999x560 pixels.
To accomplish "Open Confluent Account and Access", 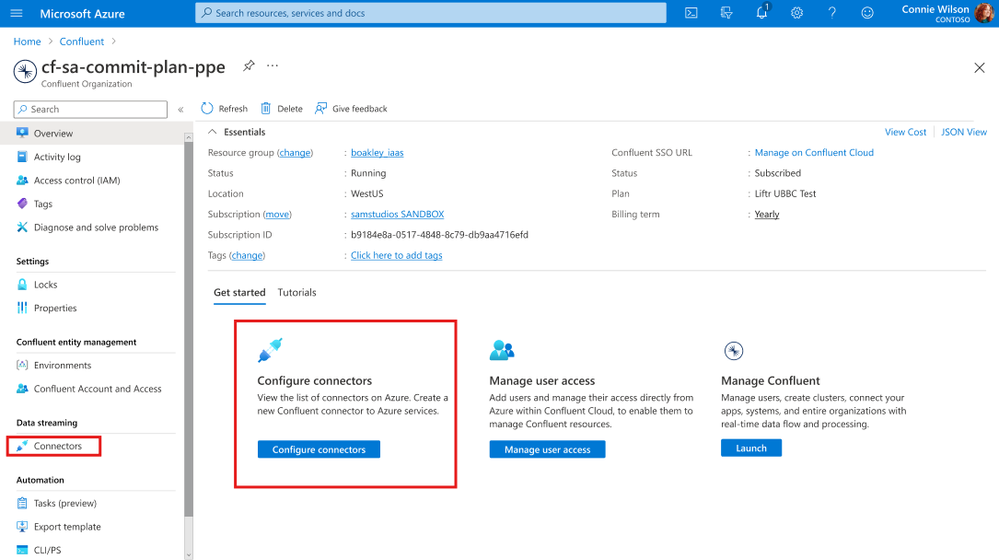I will pos(97,389).
